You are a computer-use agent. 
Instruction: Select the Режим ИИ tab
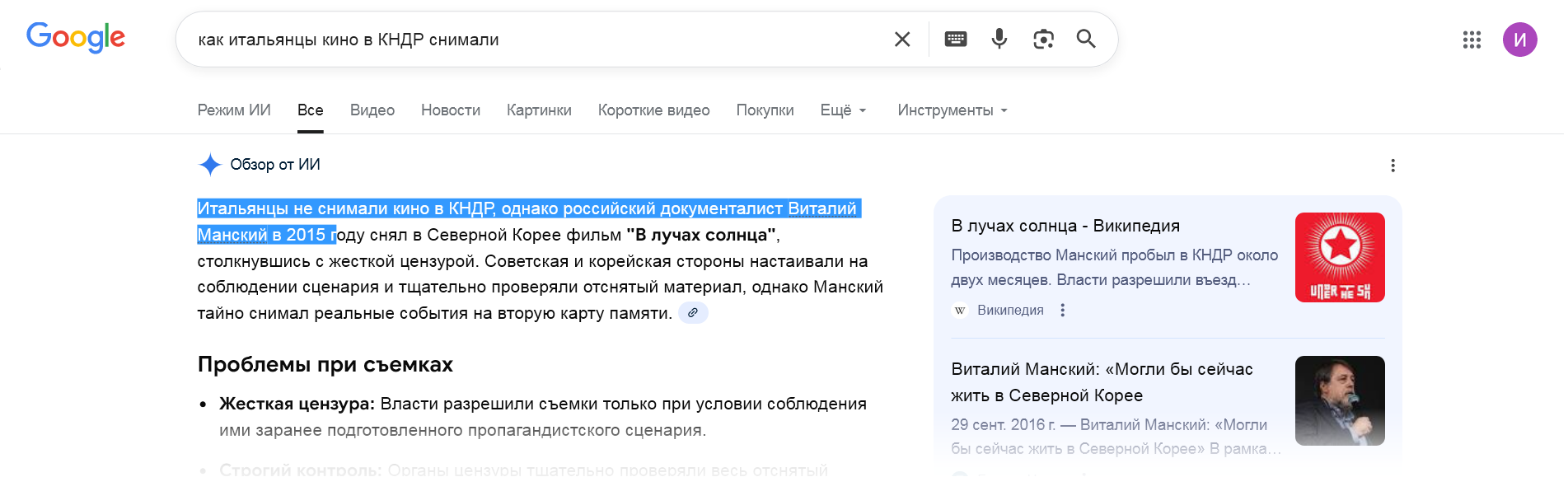coord(234,110)
